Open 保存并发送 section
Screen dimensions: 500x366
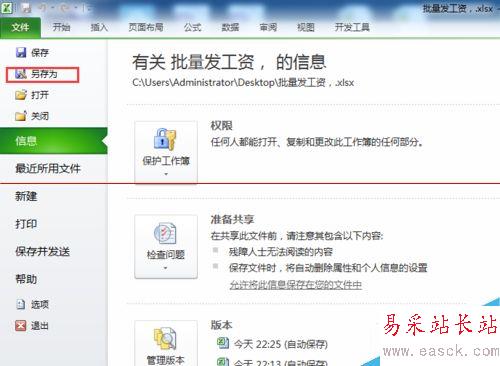pos(43,252)
